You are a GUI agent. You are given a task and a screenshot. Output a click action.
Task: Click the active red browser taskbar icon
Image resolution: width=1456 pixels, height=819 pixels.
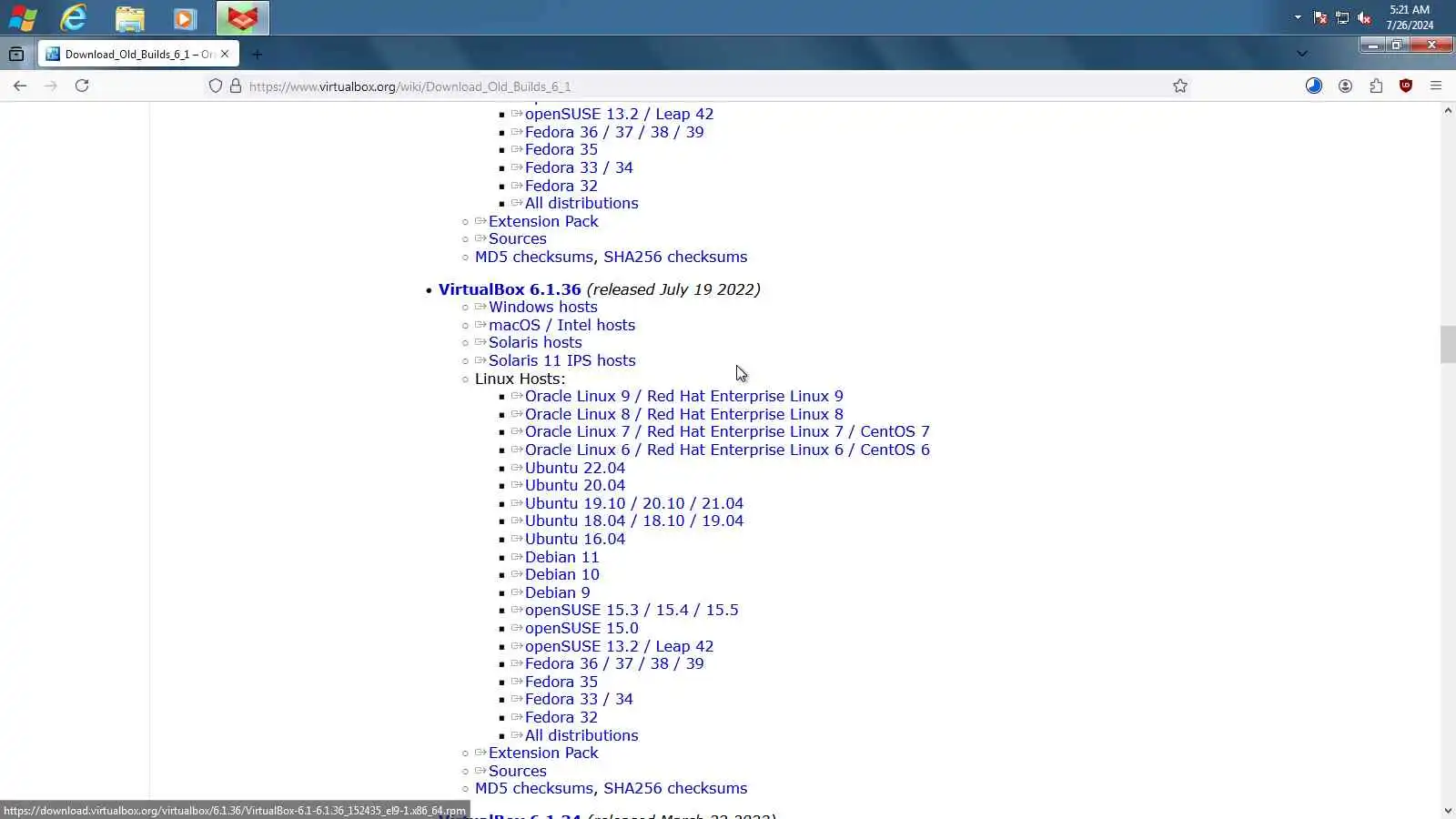[x=242, y=18]
